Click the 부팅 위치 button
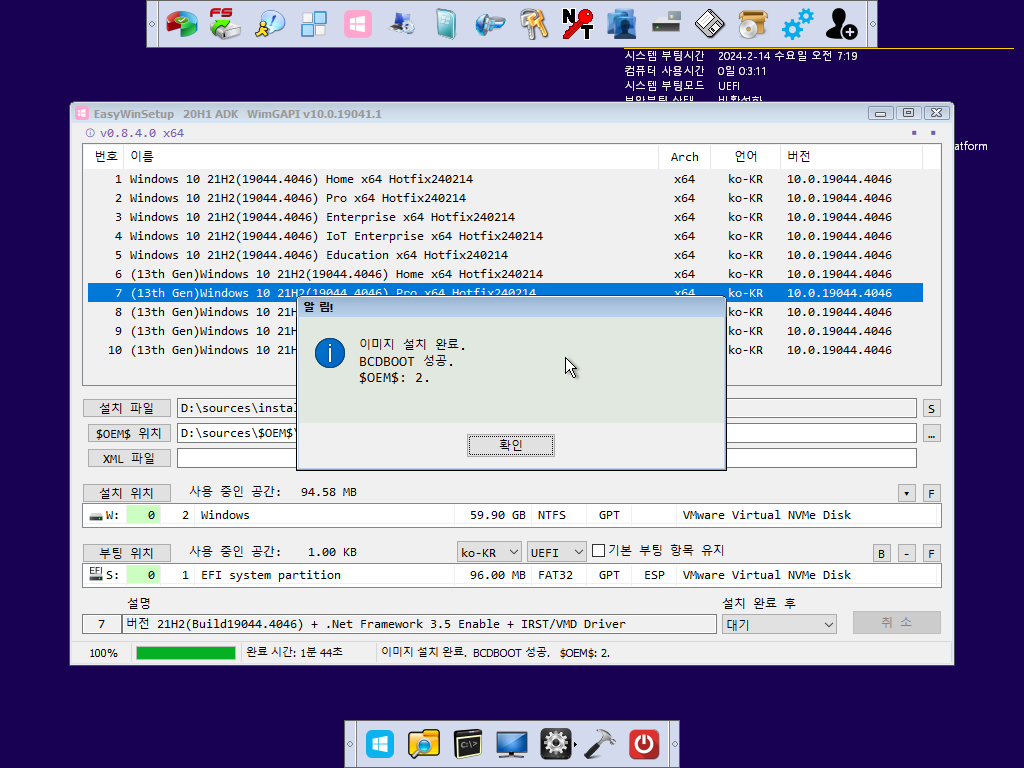The image size is (1024, 768). 127,553
